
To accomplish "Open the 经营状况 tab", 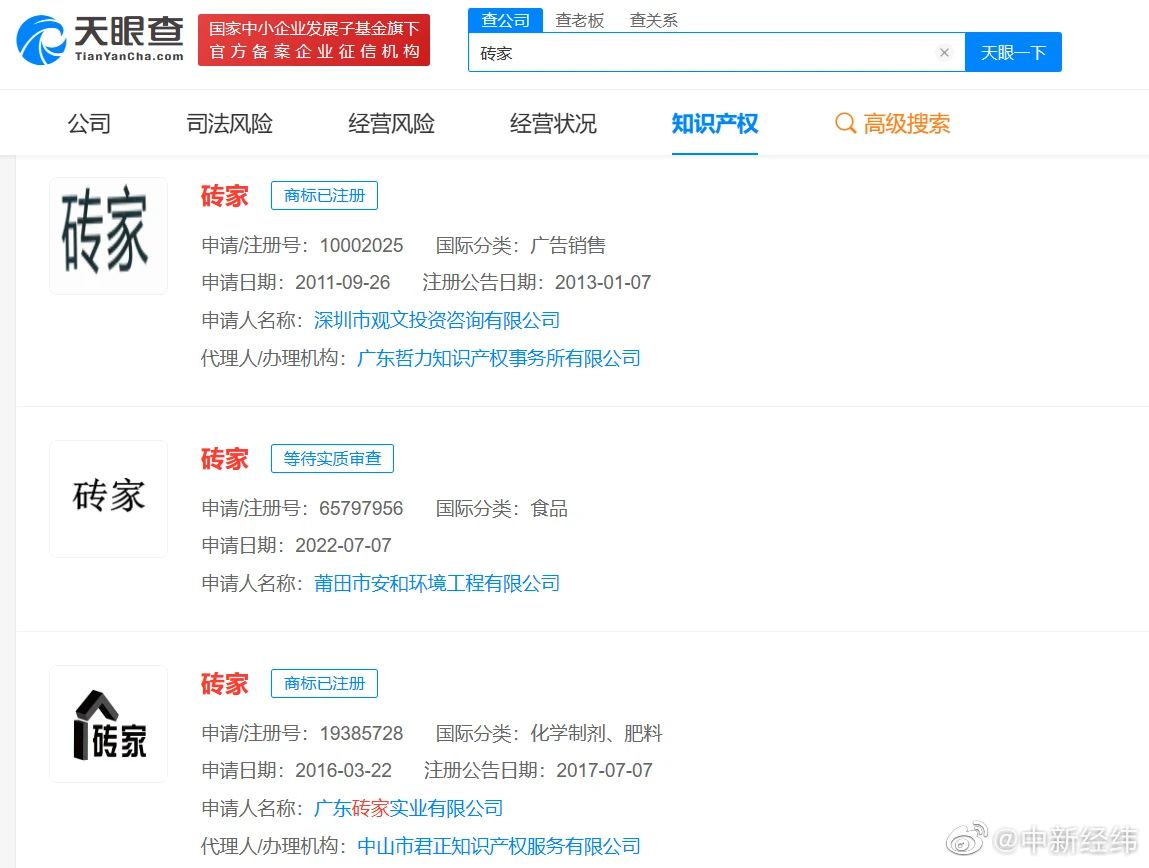I will [553, 123].
